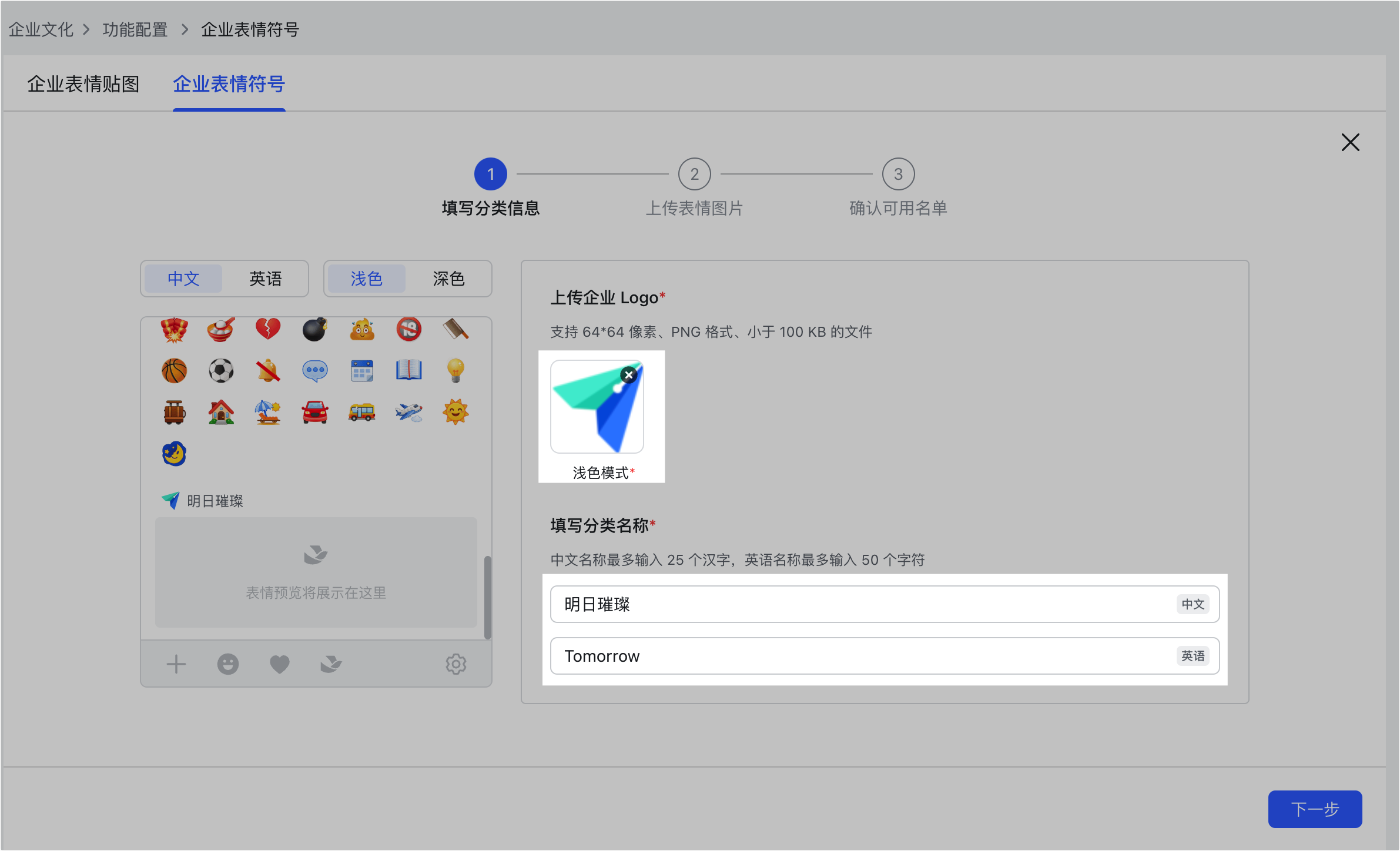
Task: Click the broken heart emoji
Action: click(268, 330)
